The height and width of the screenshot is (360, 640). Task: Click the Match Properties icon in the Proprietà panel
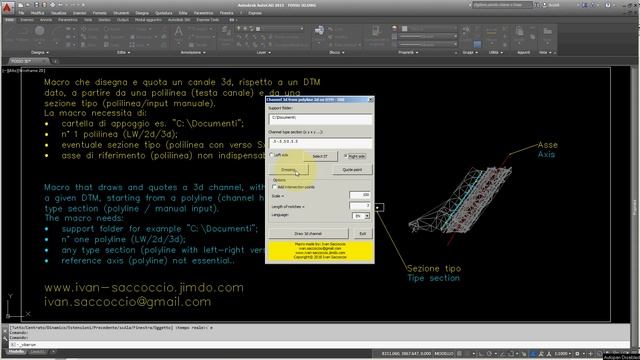376,31
